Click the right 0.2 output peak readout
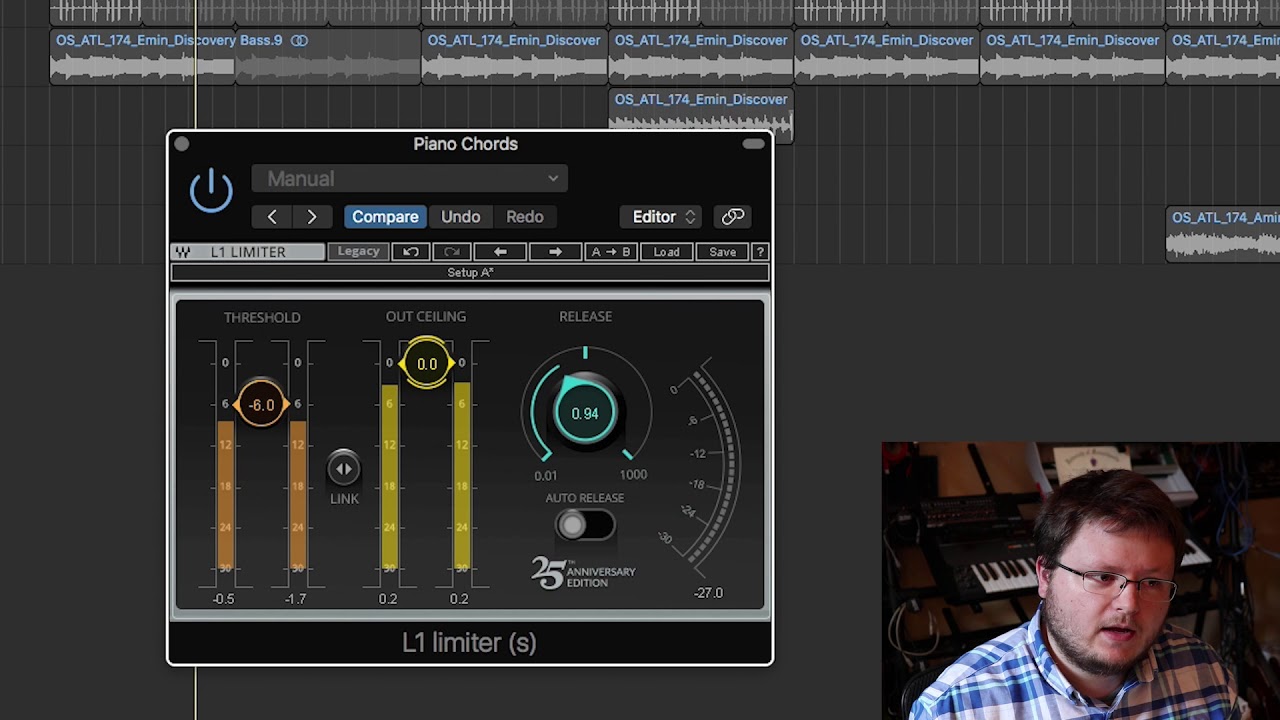 pos(459,599)
